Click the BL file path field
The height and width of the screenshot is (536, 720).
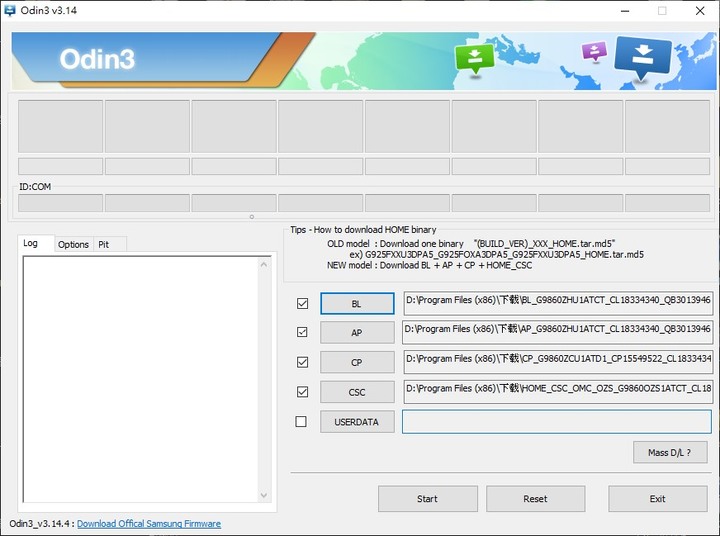point(557,303)
